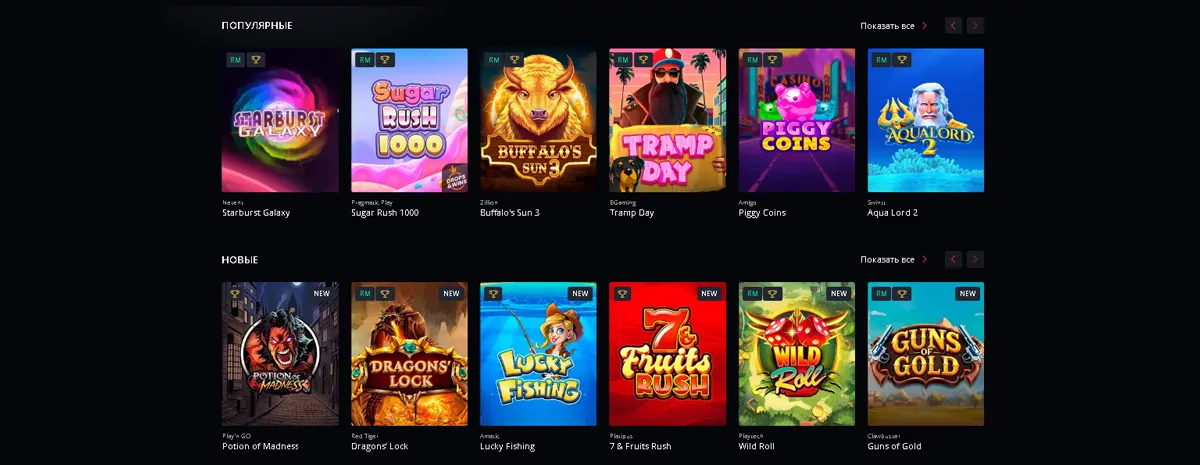Go to next page of Популярные carousel
Viewport: 1200px width, 465px height.
pos(975,25)
